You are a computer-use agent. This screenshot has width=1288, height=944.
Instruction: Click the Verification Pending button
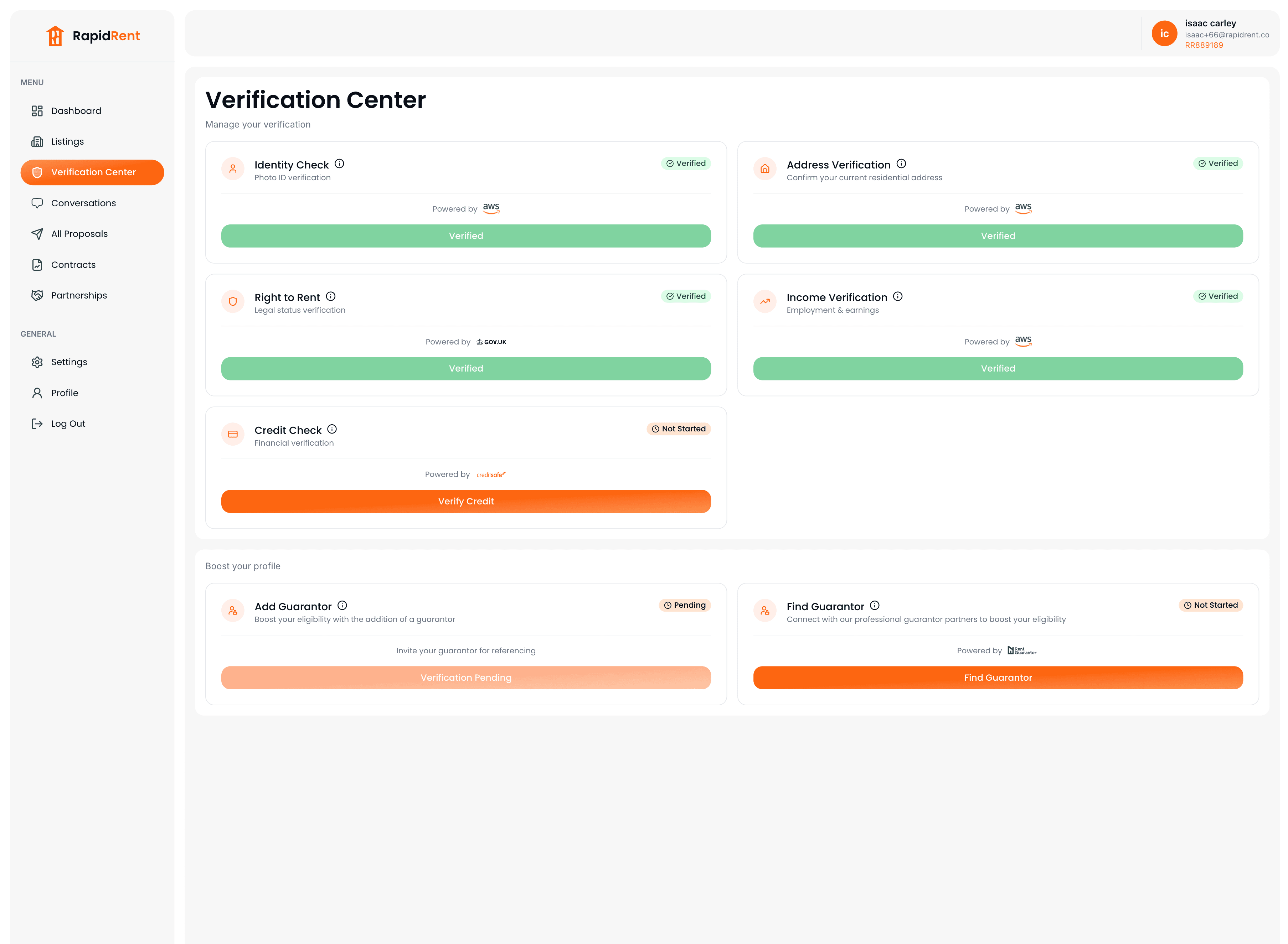(466, 678)
